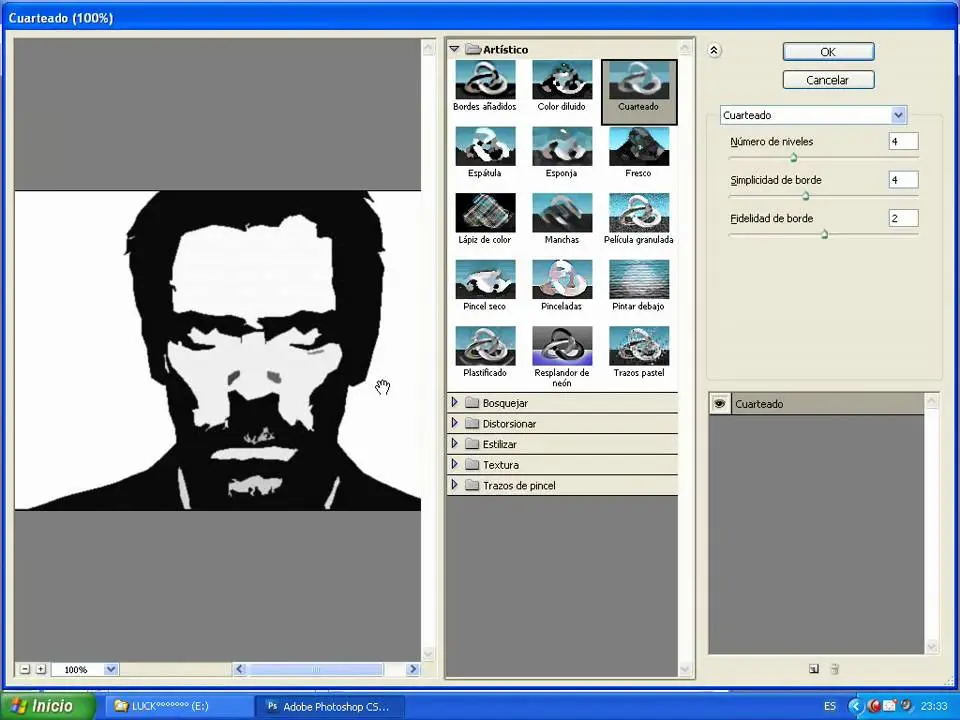Expand the Textura filter folder

point(454,464)
